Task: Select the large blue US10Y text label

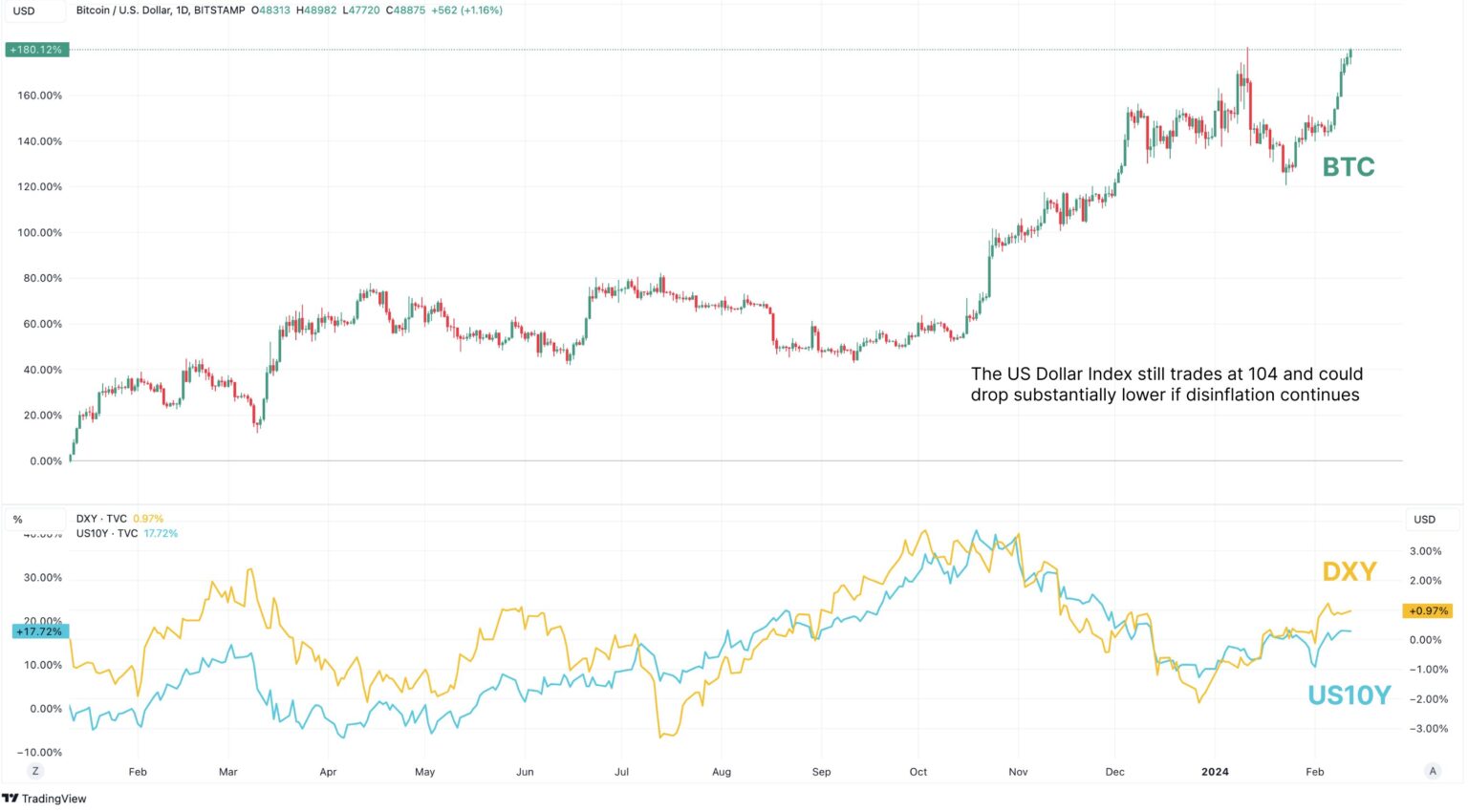Action: [x=1349, y=695]
